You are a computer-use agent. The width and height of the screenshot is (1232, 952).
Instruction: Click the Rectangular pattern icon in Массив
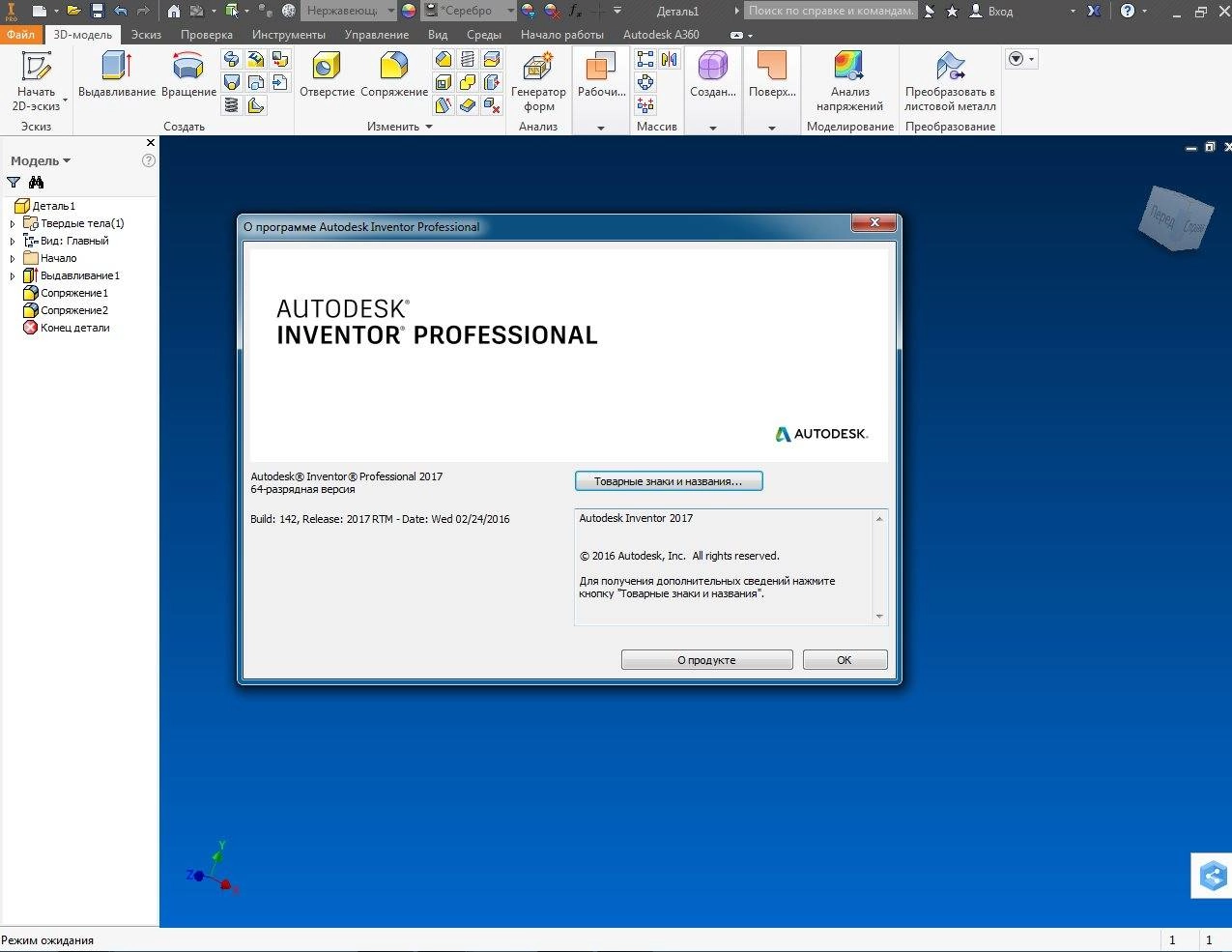[645, 60]
